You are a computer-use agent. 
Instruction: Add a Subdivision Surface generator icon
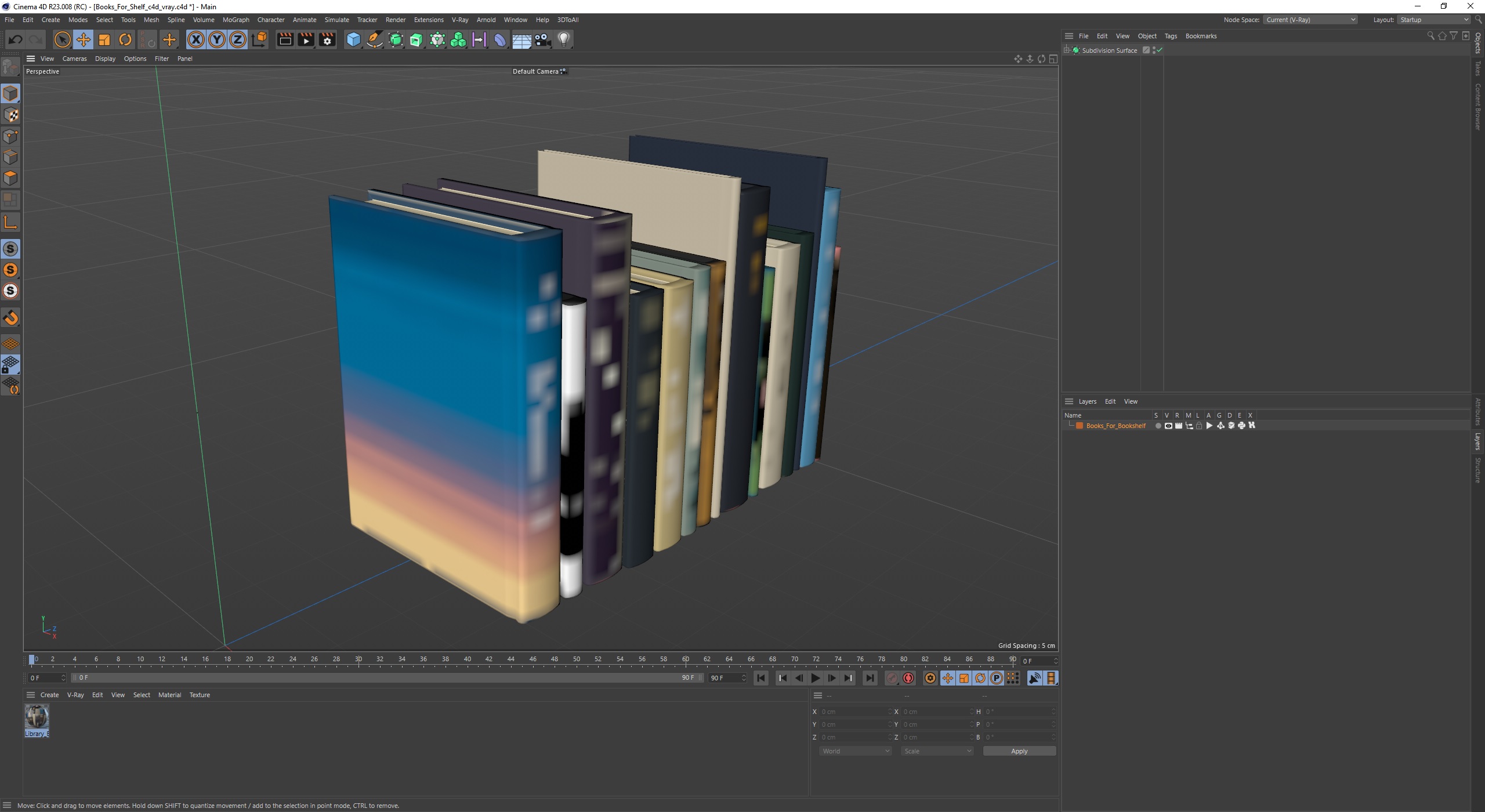(x=396, y=39)
